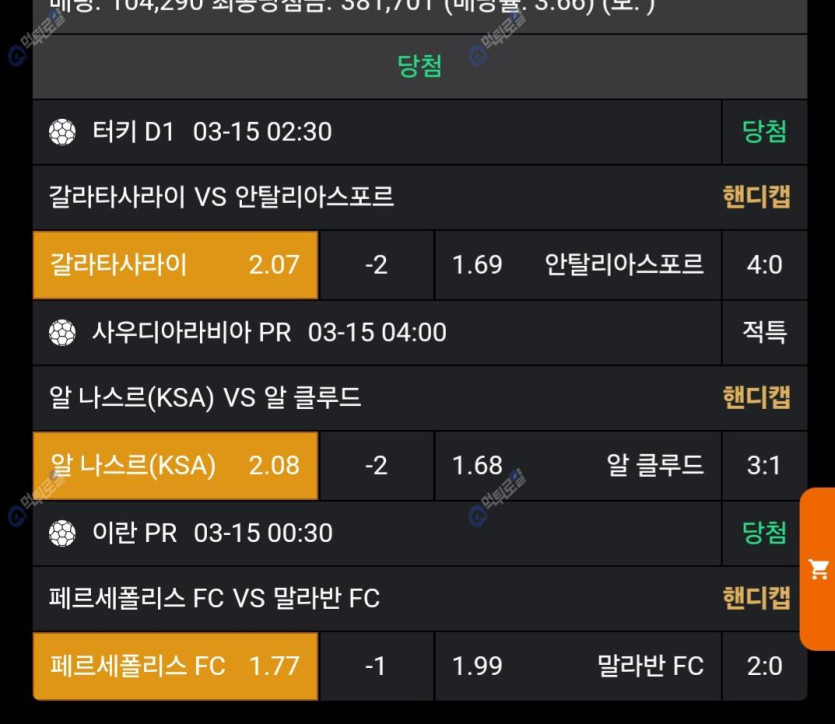835x724 pixels.
Task: Click the soccer ball icon beside 이란 PR
Action: [62, 533]
